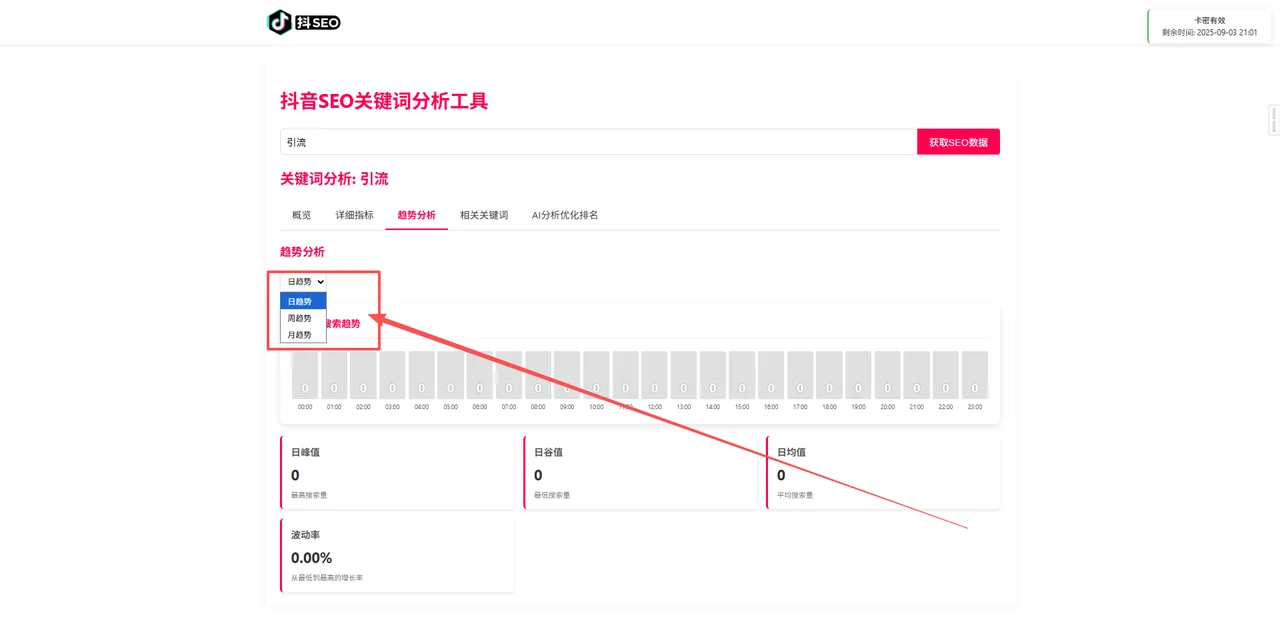Click the 23:00 bar in the hourly chart
The height and width of the screenshot is (635, 1280).
(x=975, y=375)
